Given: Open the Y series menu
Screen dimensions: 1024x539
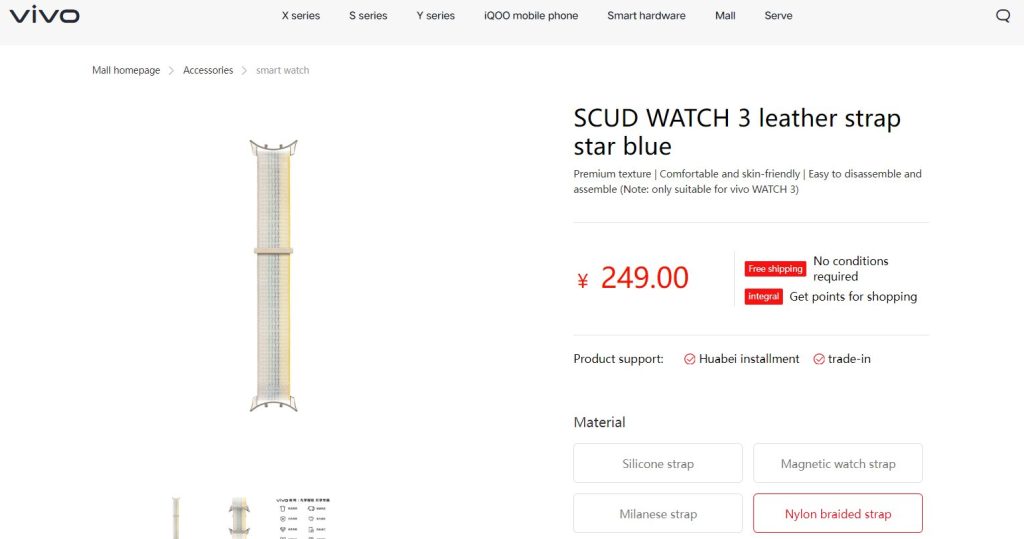Looking at the screenshot, I should click(x=436, y=16).
